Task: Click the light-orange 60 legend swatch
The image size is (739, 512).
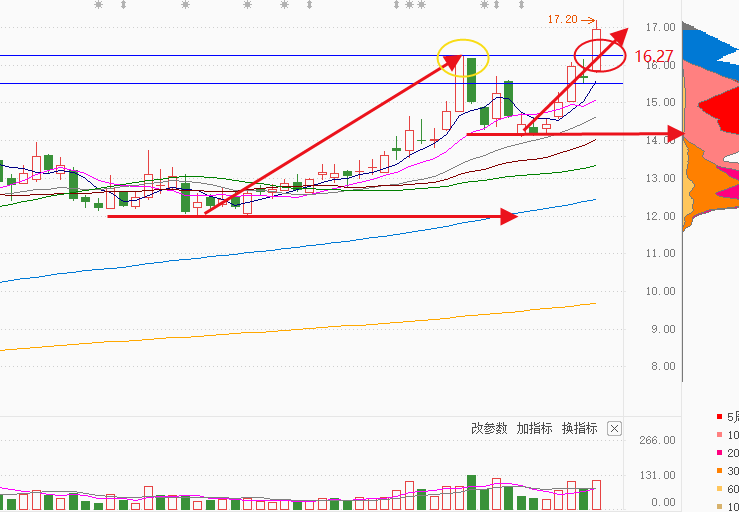Action: coord(719,489)
